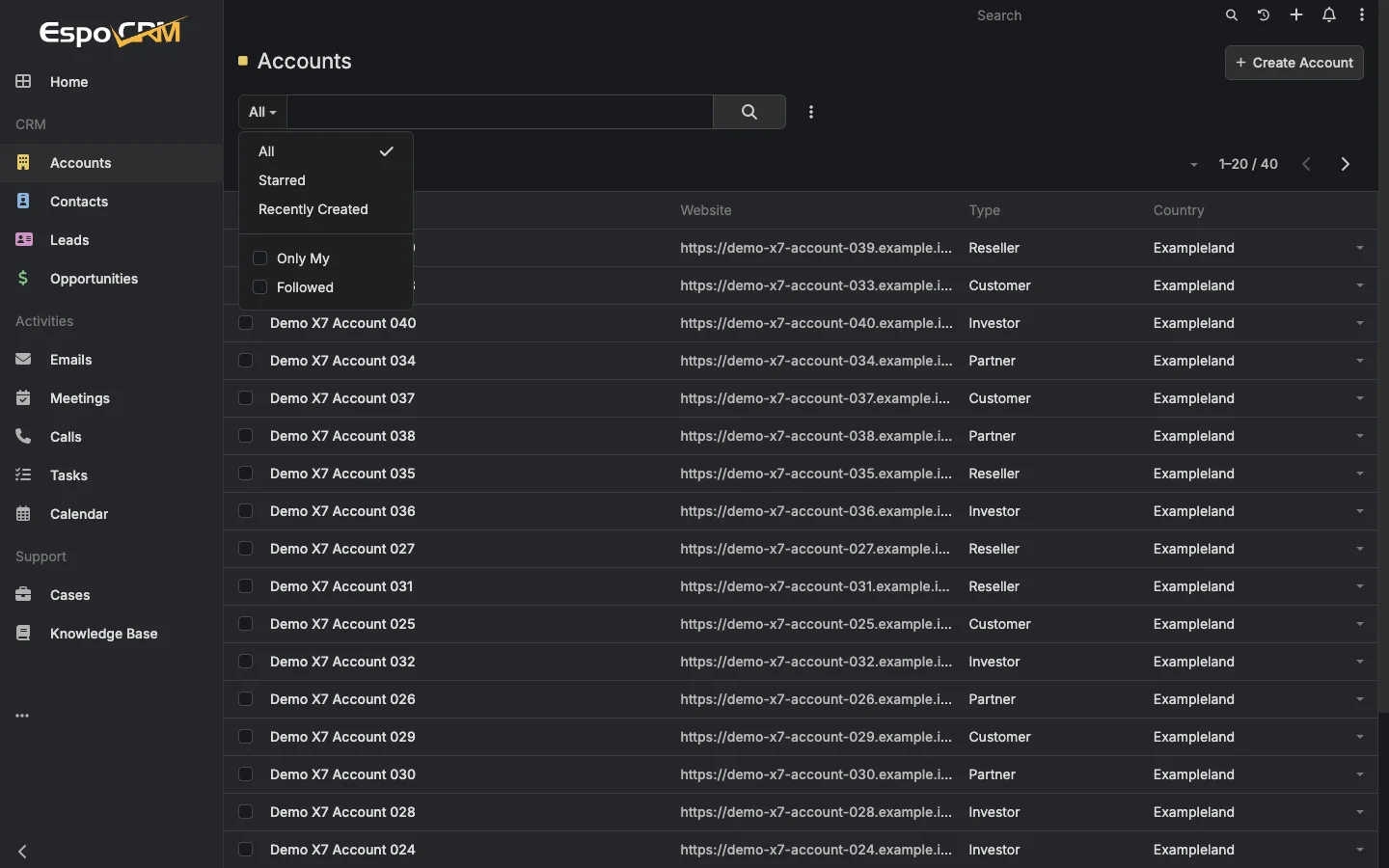Screen dimensions: 1389x868
Task: Show more sidebar items (three dots)
Action: 22,716
